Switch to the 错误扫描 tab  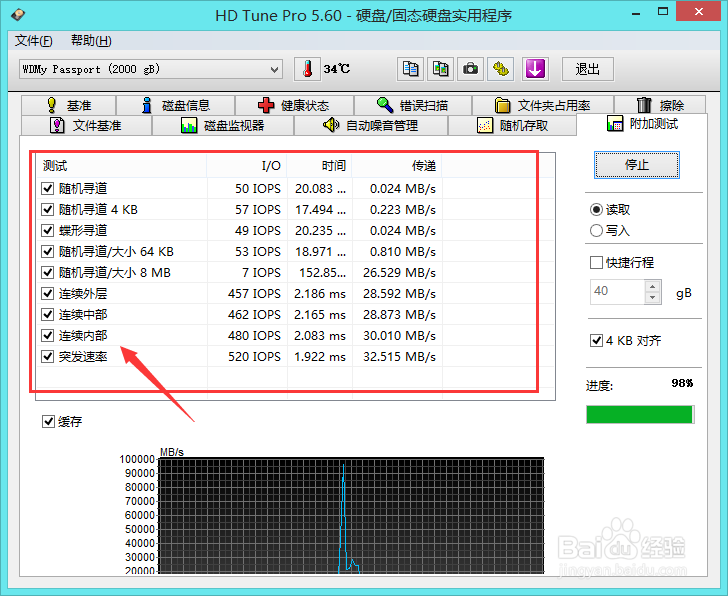pyautogui.click(x=413, y=105)
